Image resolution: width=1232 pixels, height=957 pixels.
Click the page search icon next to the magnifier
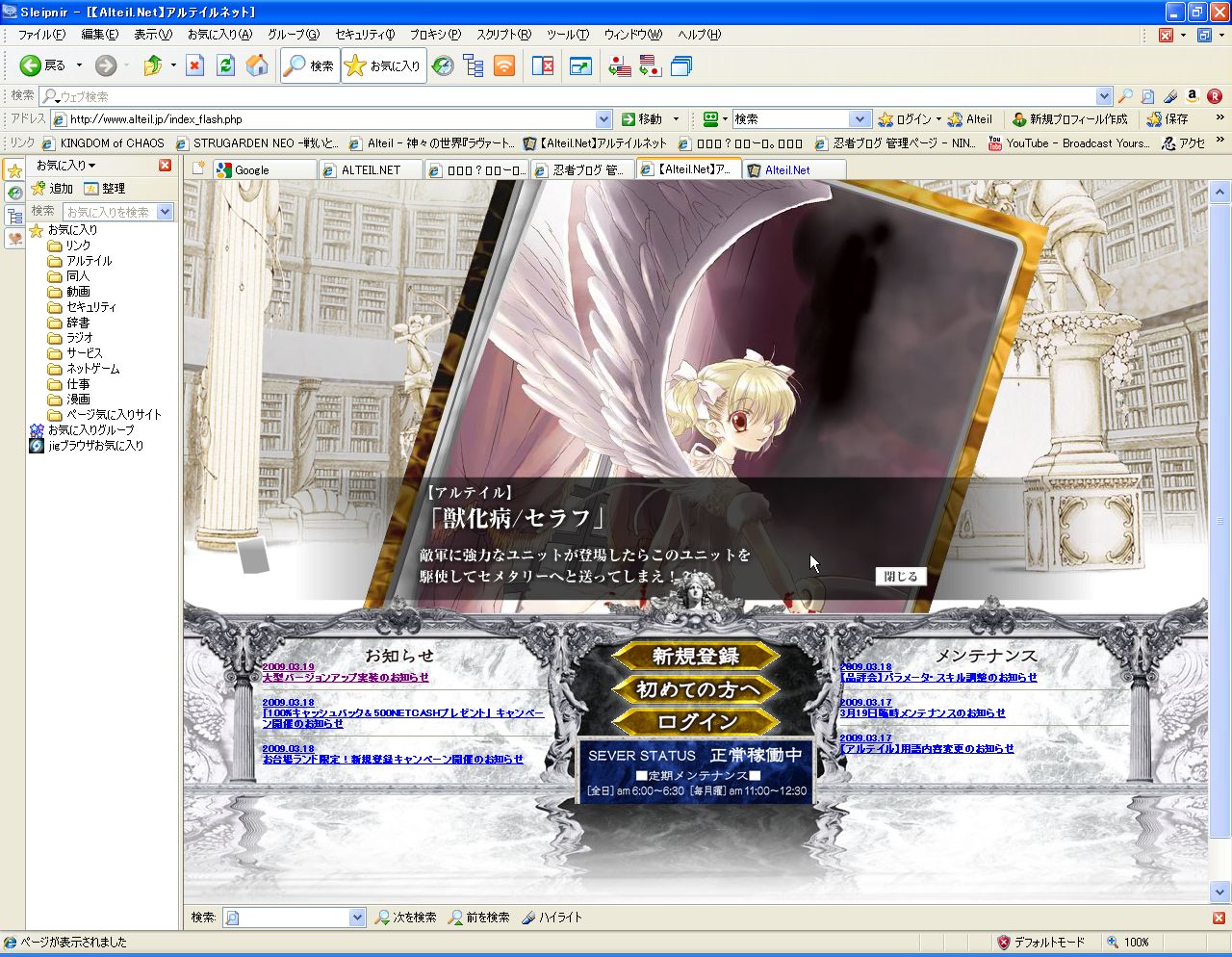1147,96
